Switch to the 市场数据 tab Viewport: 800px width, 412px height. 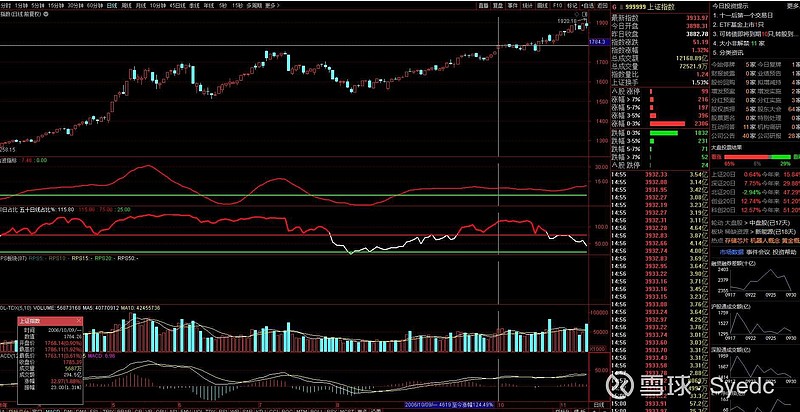coord(731,252)
